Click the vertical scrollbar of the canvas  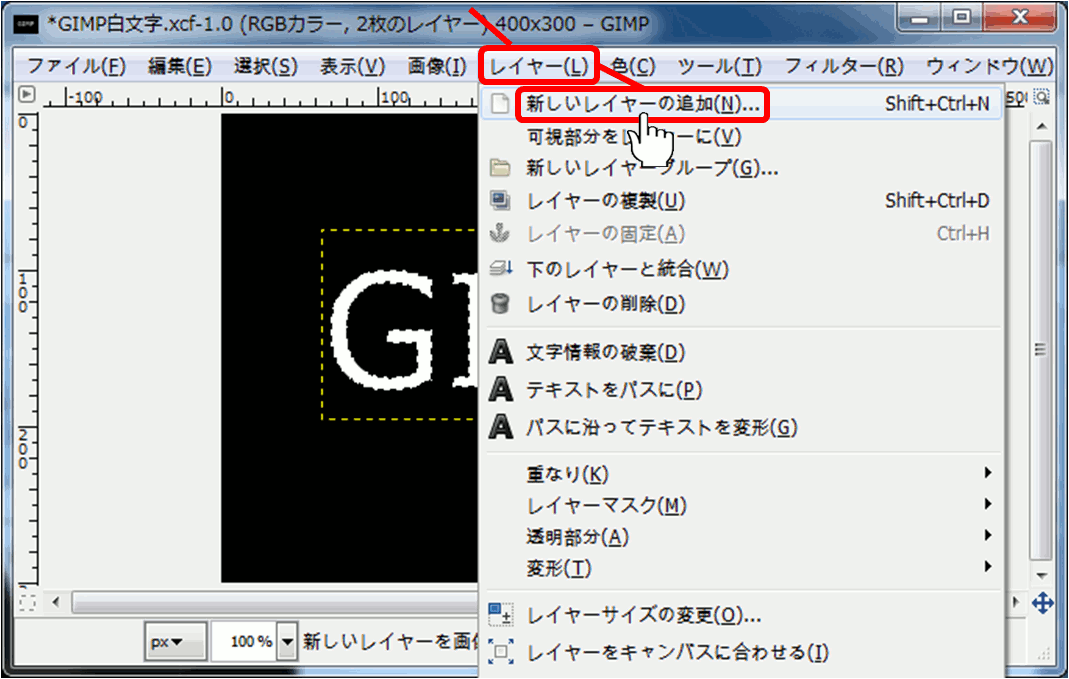(1042, 350)
